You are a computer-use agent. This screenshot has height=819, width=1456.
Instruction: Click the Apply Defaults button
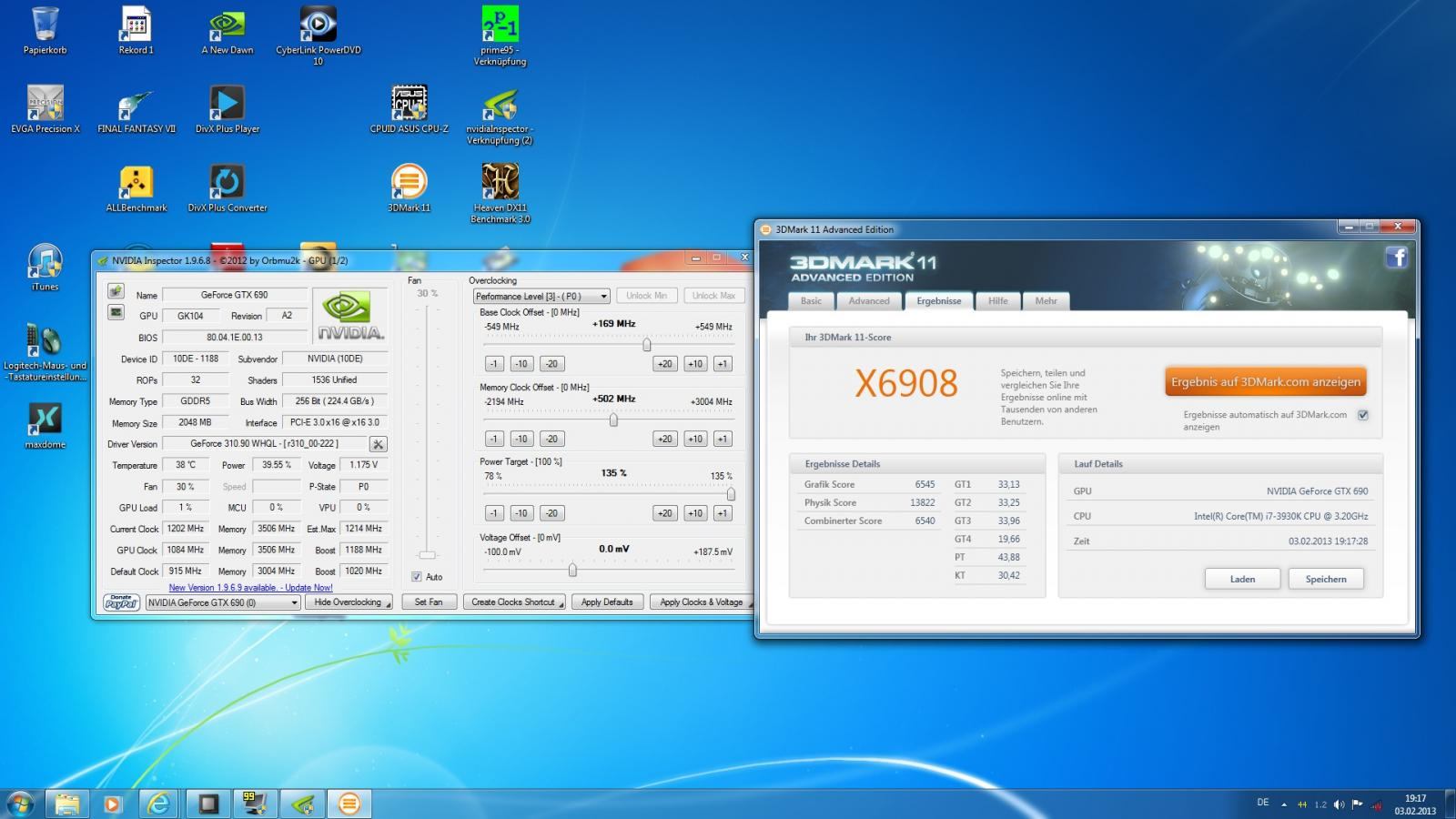click(x=607, y=602)
